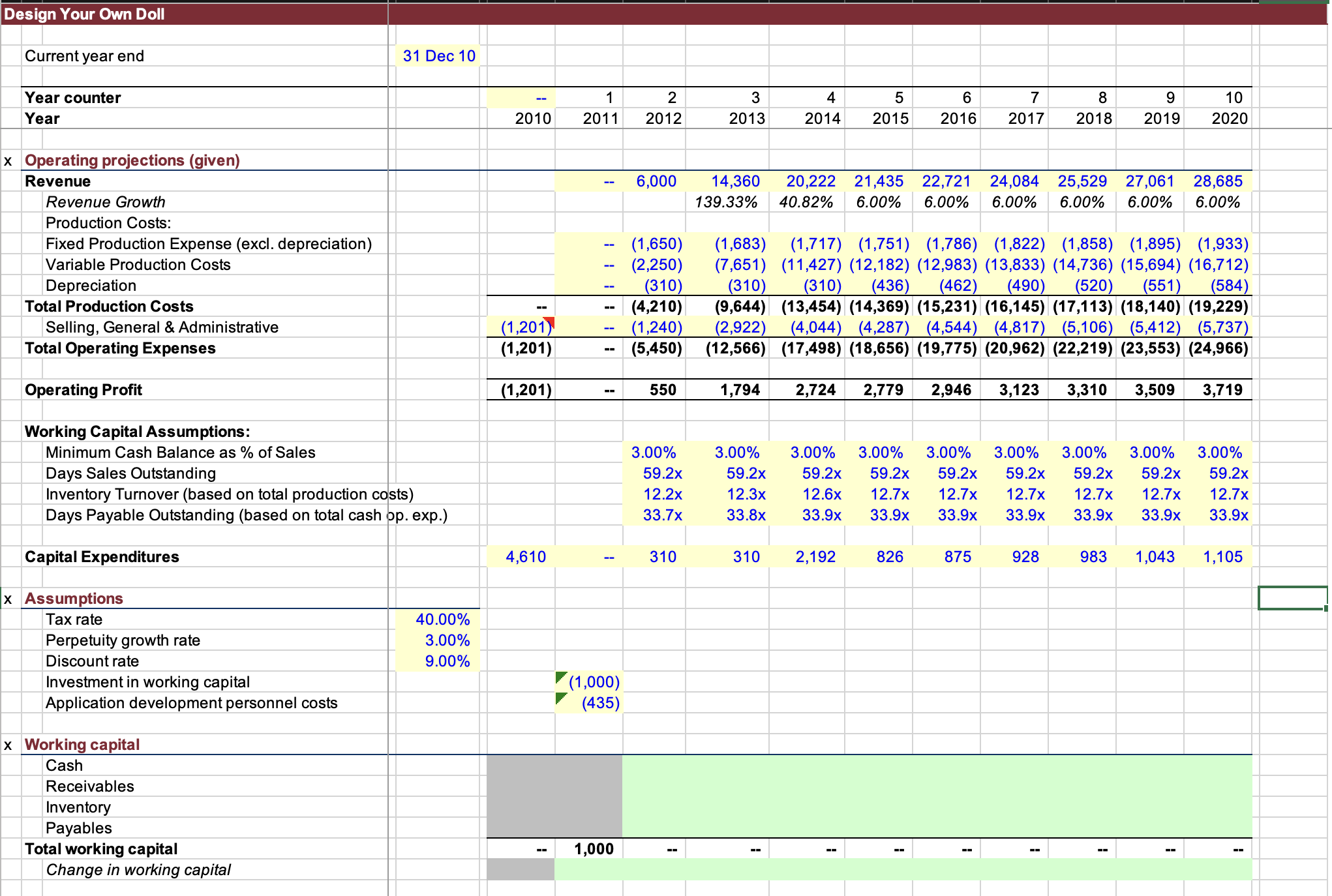The width and height of the screenshot is (1332, 896).
Task: Select the Total working capital 1,000 cell
Action: pos(592,848)
